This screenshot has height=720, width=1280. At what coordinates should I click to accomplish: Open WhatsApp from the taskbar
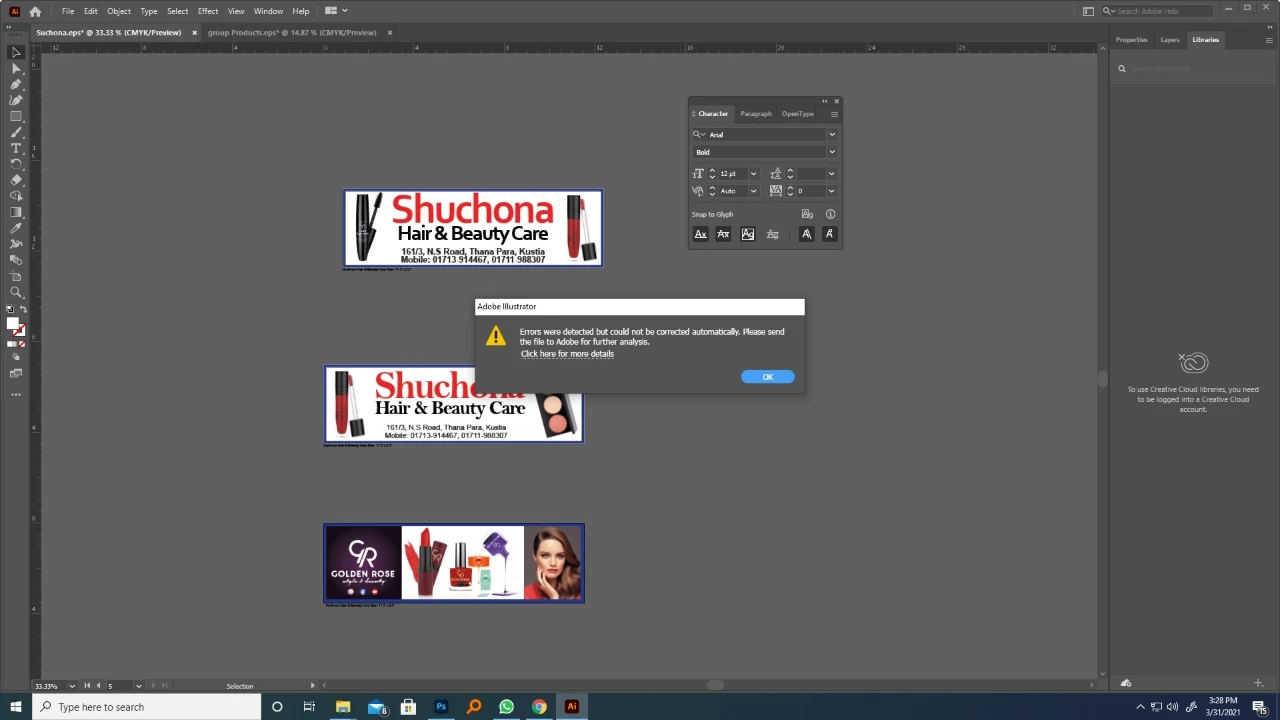(x=506, y=707)
